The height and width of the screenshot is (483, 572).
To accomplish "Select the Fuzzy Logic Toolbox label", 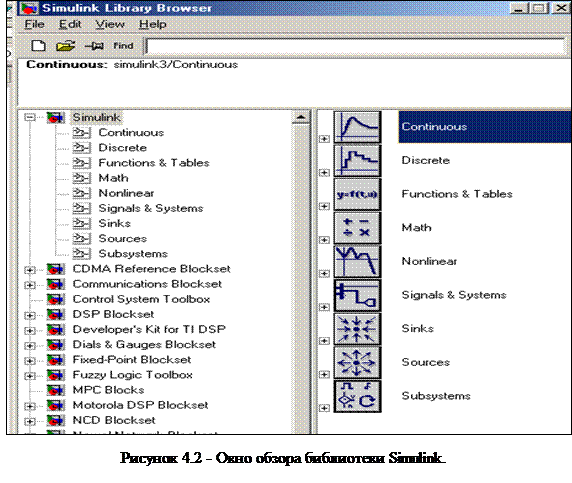I will [x=132, y=375].
